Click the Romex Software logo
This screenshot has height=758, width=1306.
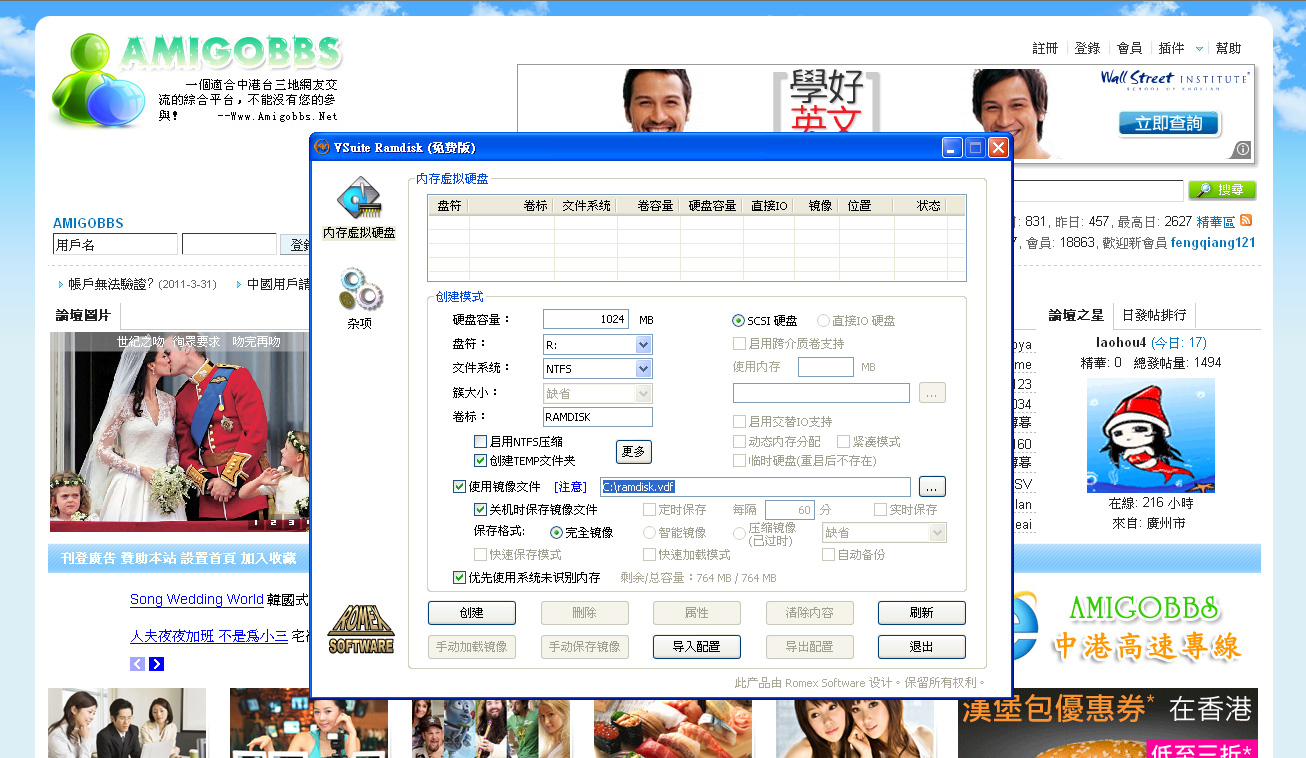(361, 629)
